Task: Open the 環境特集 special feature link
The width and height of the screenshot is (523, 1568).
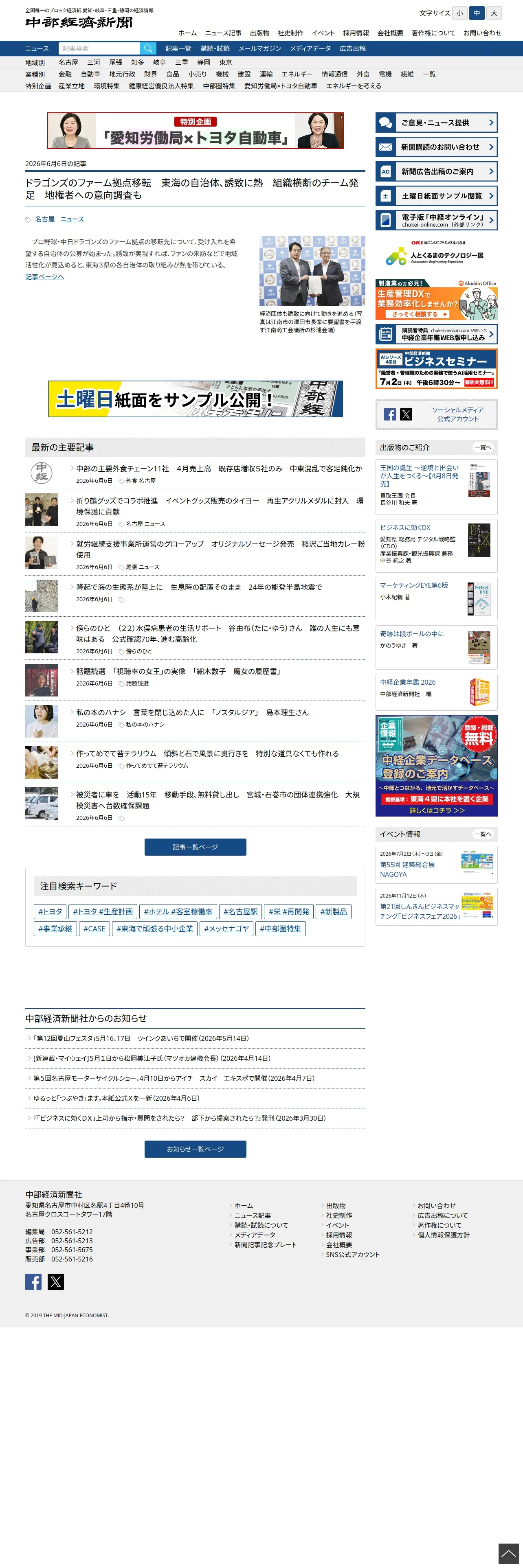Action: pos(107,86)
